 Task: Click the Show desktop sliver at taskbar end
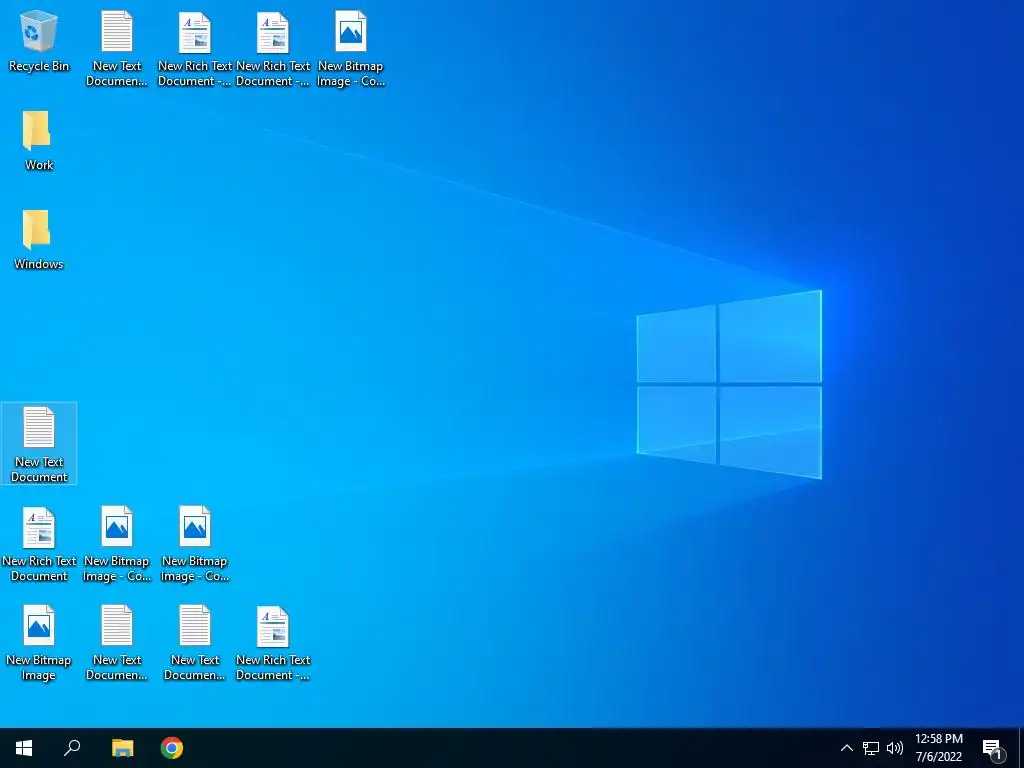[1021, 748]
